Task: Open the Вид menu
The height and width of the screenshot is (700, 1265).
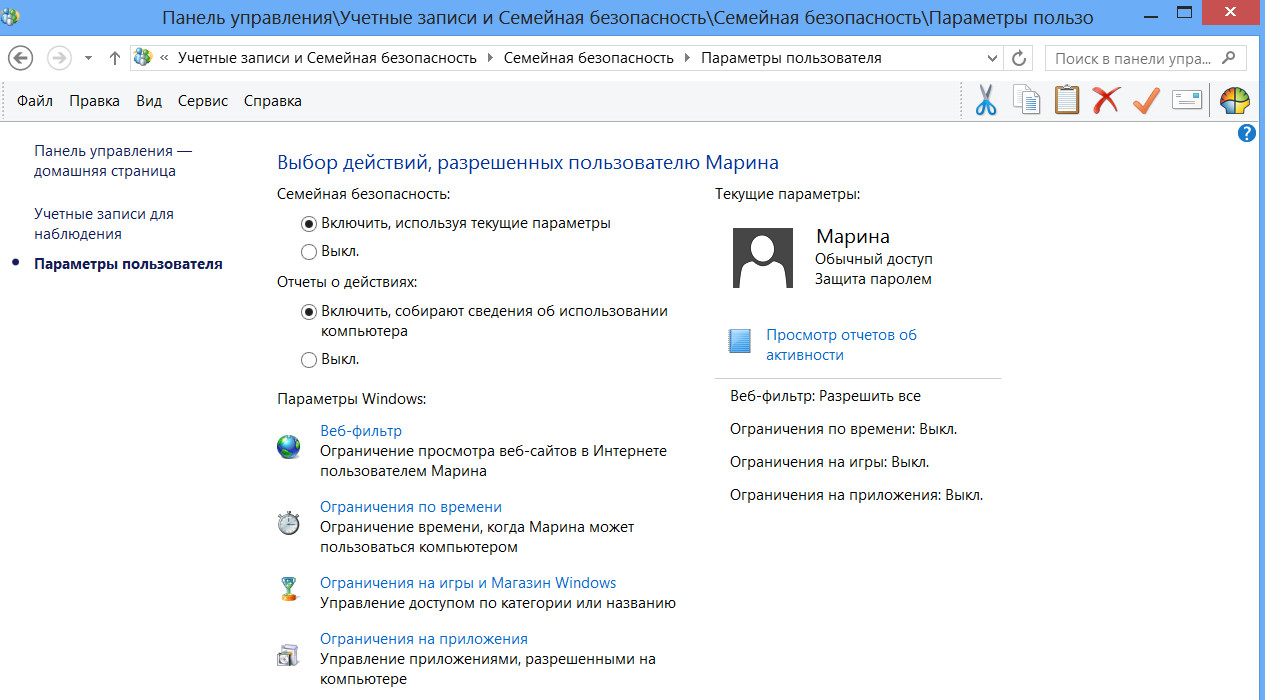Action: (149, 101)
